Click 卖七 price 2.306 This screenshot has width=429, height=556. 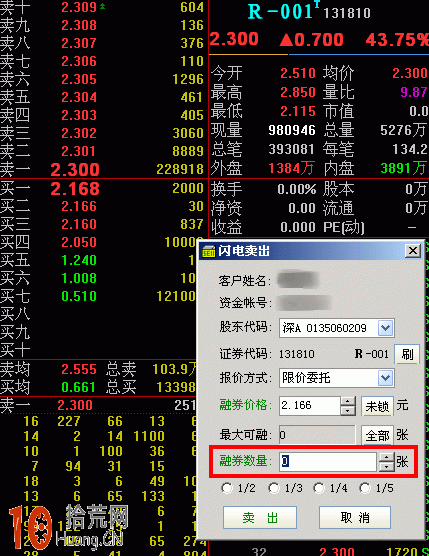79,61
